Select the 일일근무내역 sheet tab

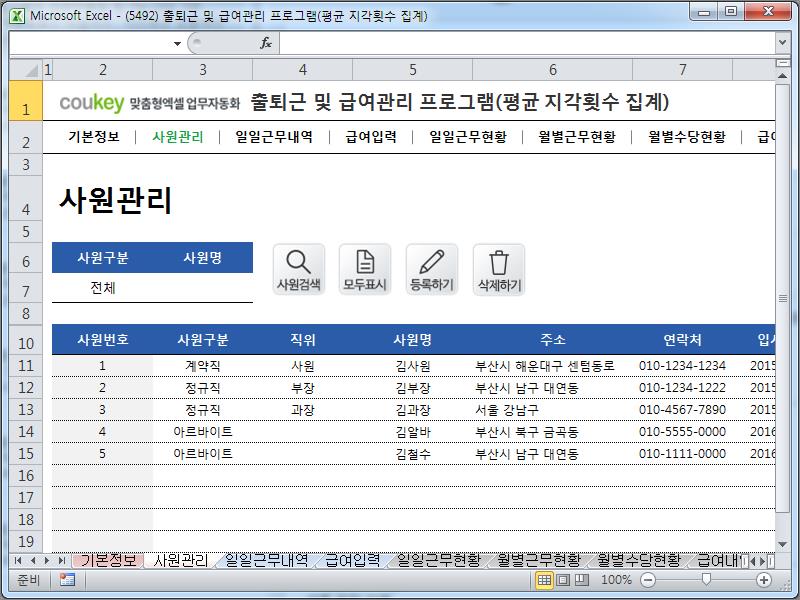(266, 560)
